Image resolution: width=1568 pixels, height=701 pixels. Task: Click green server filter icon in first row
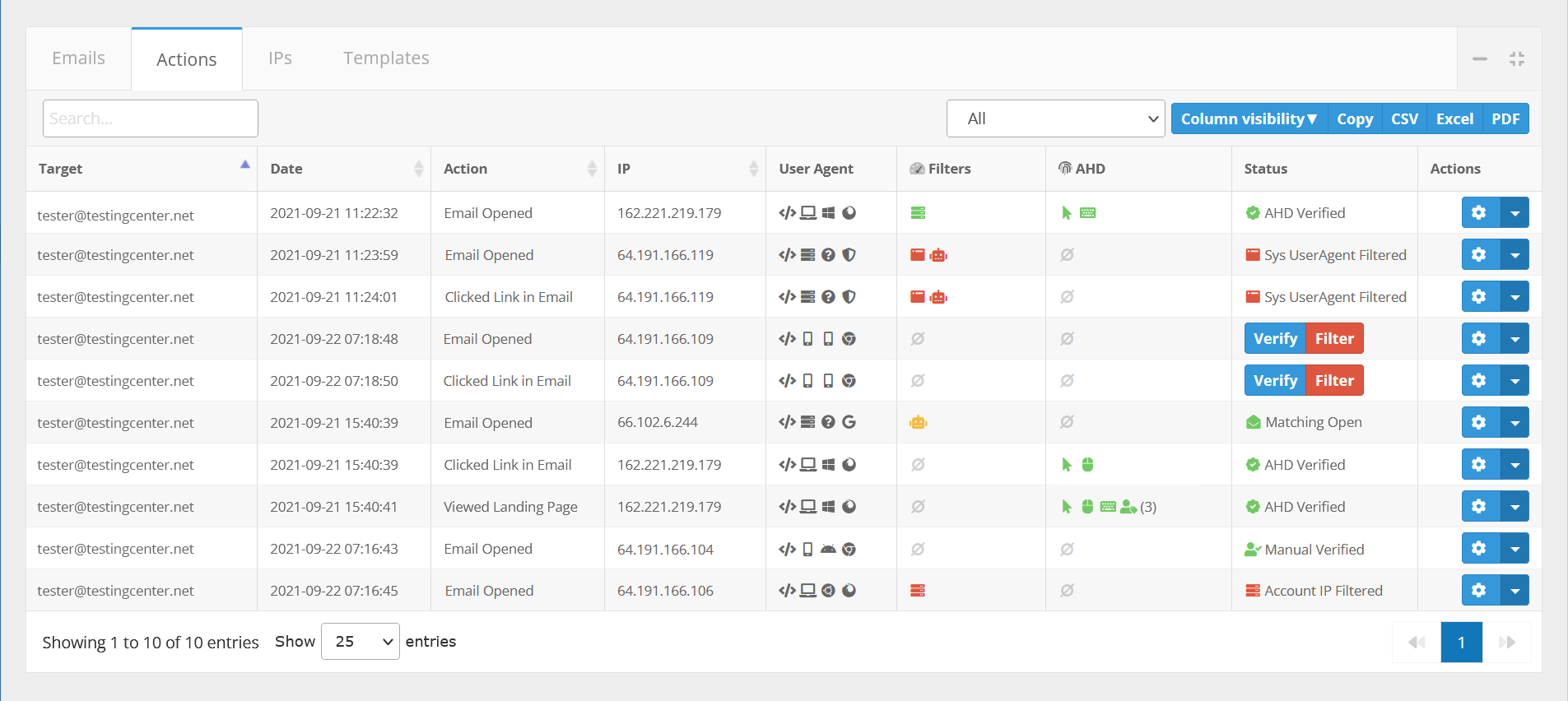click(918, 213)
